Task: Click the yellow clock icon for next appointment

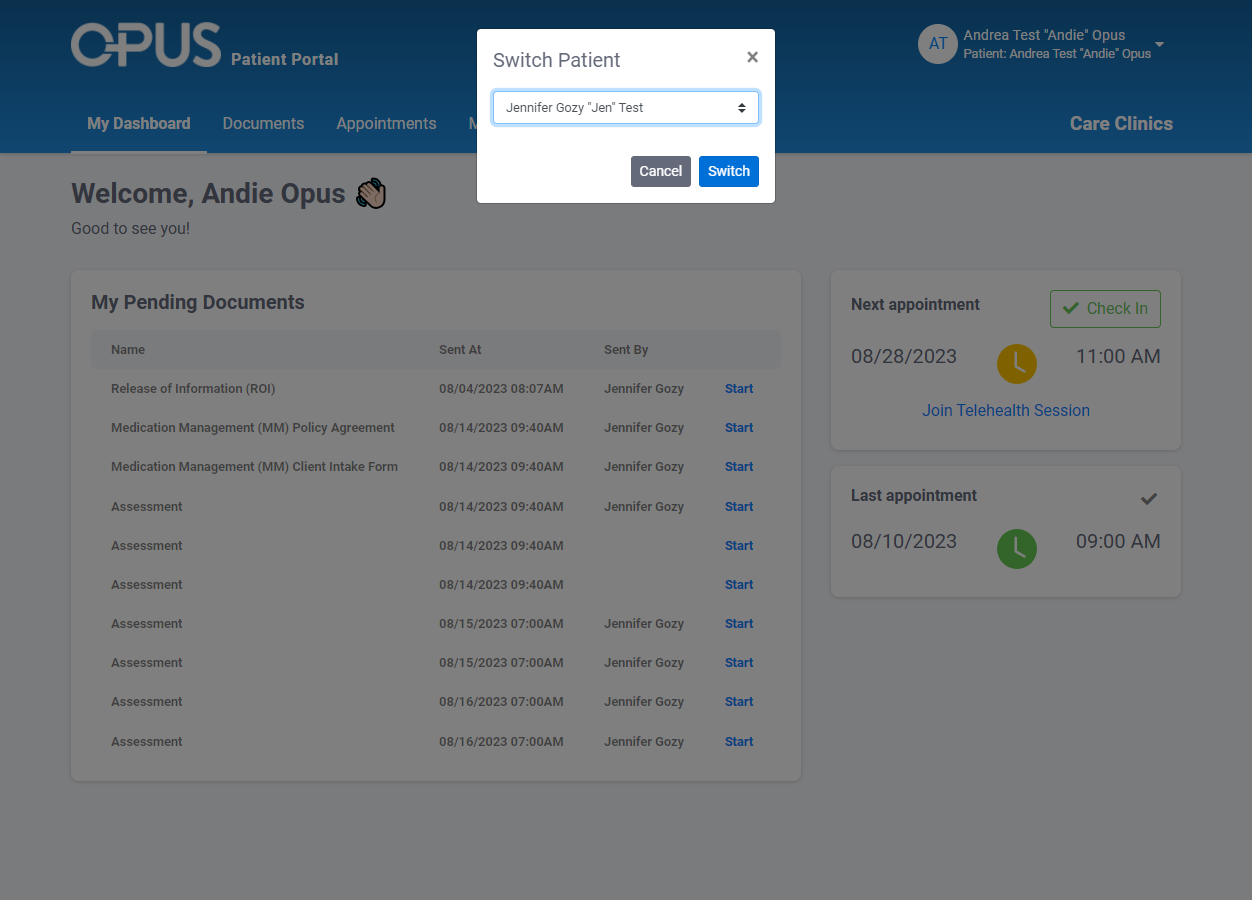Action: click(1017, 363)
